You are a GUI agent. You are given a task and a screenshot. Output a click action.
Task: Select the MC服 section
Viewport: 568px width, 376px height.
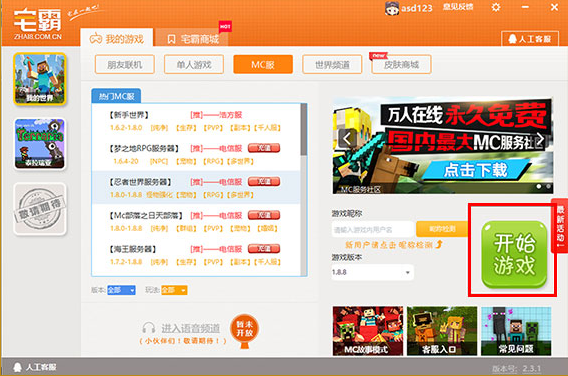(x=263, y=64)
